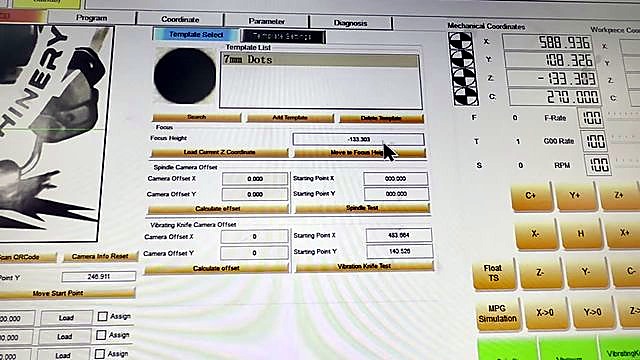Open the Coordinate tab

point(180,20)
